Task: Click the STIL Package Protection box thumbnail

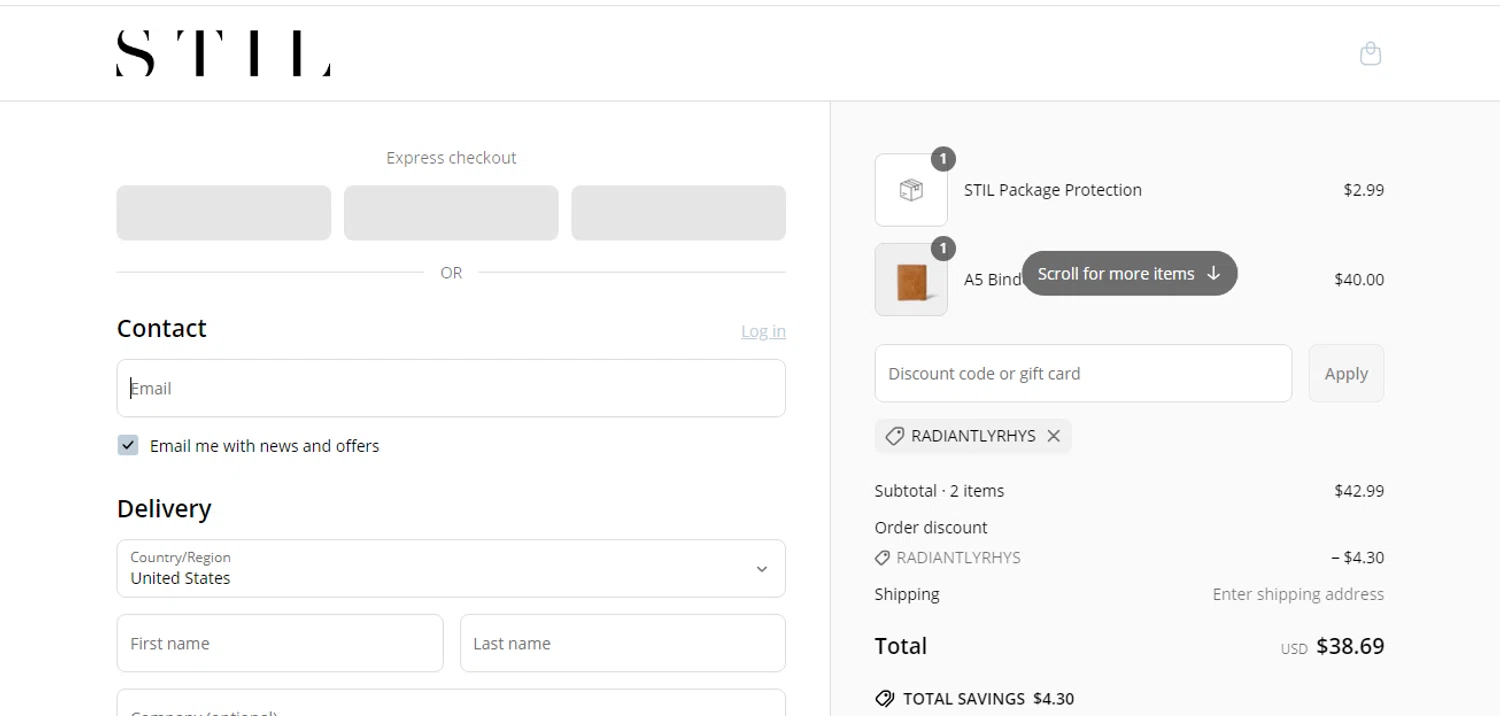Action: coord(911,190)
